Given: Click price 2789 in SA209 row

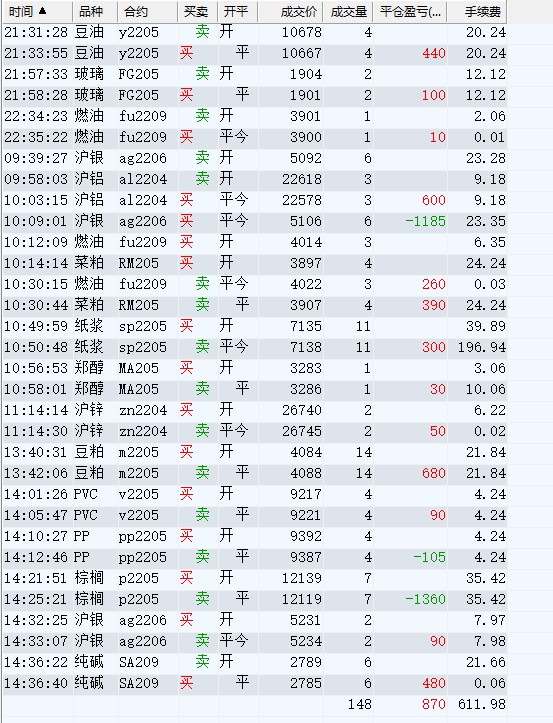Looking at the screenshot, I should tap(305, 662).
